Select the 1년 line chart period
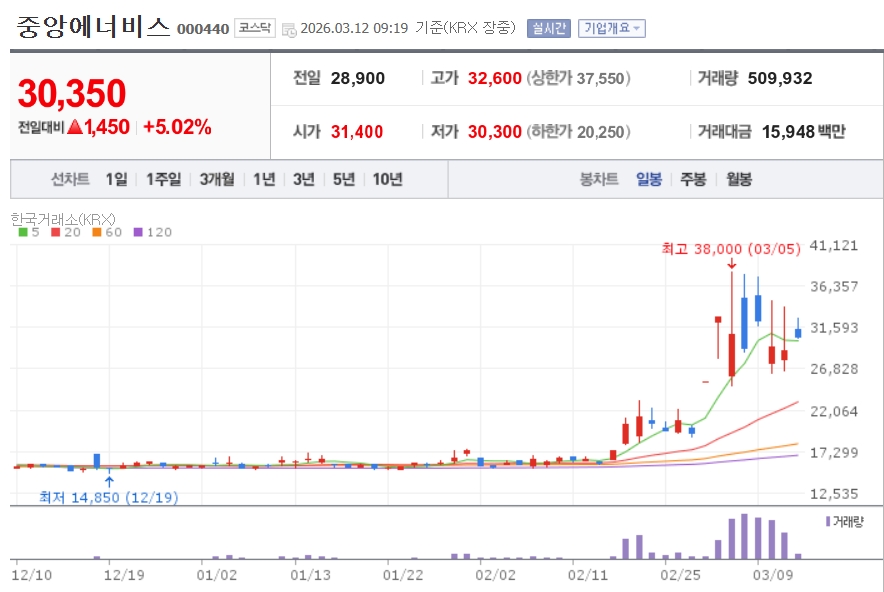Viewport: 884px width, 592px height. coord(264,179)
